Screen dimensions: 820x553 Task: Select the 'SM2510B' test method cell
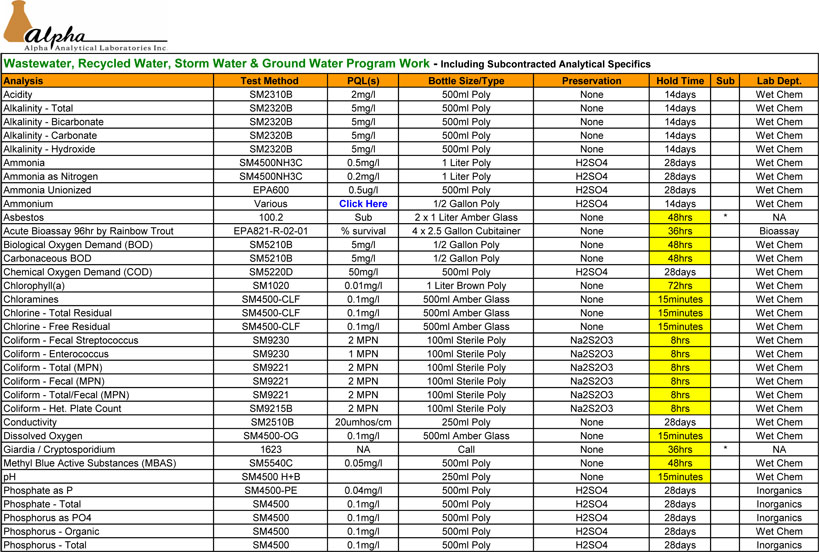[x=270, y=422]
